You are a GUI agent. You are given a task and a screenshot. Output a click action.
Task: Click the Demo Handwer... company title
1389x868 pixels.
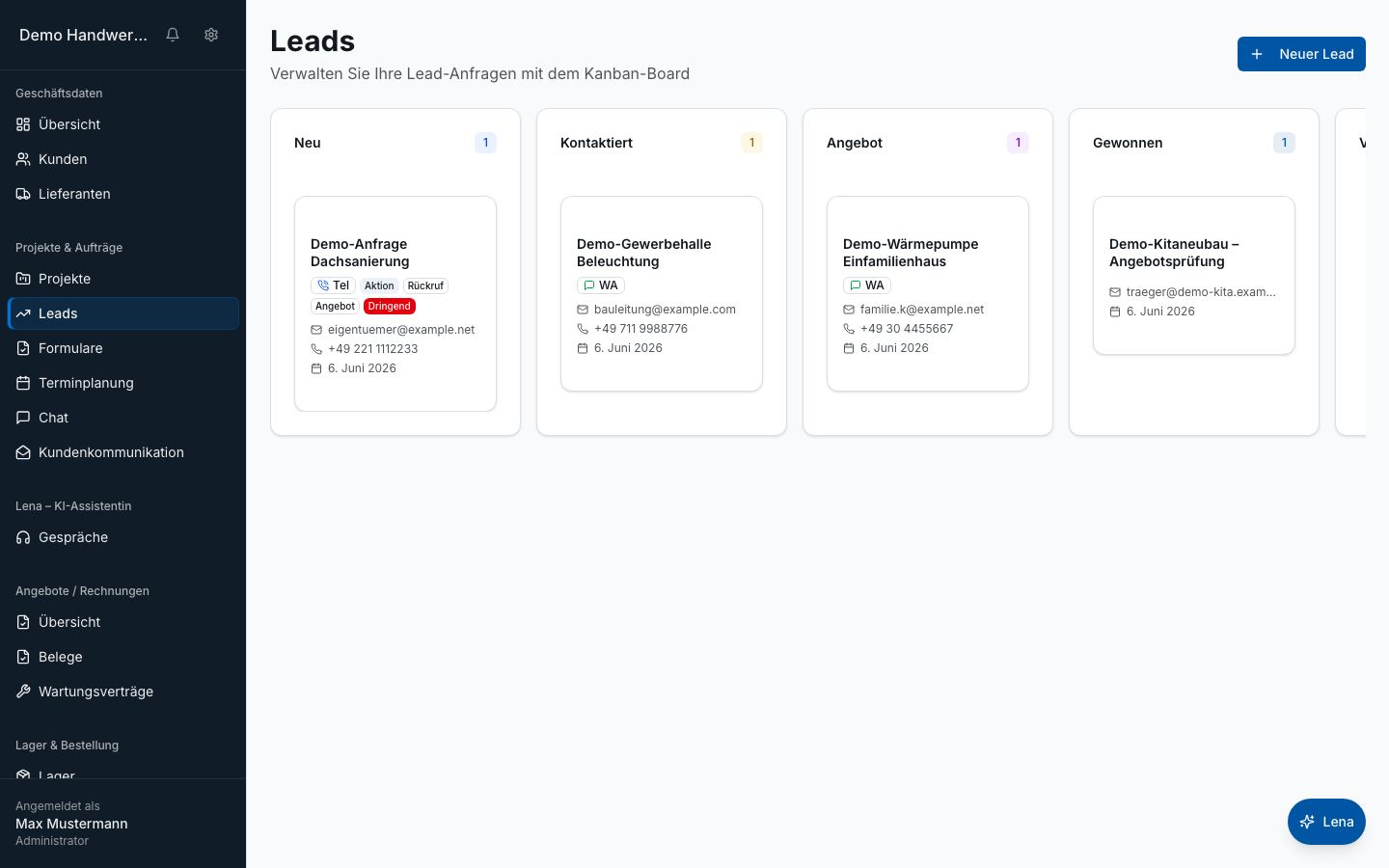coord(83,35)
